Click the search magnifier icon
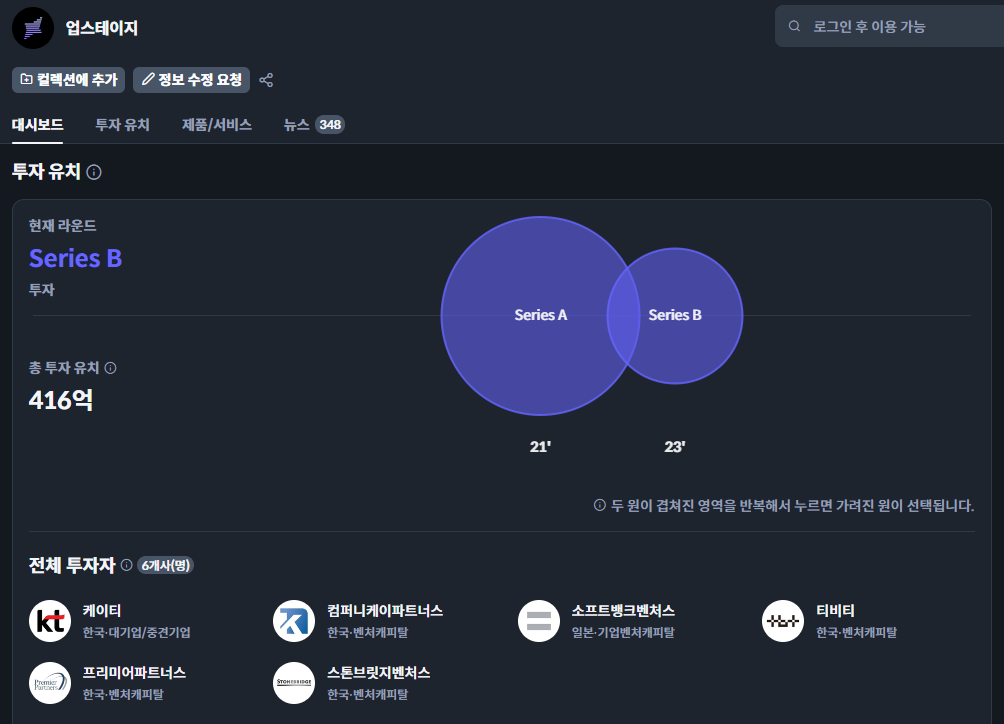 (x=794, y=26)
